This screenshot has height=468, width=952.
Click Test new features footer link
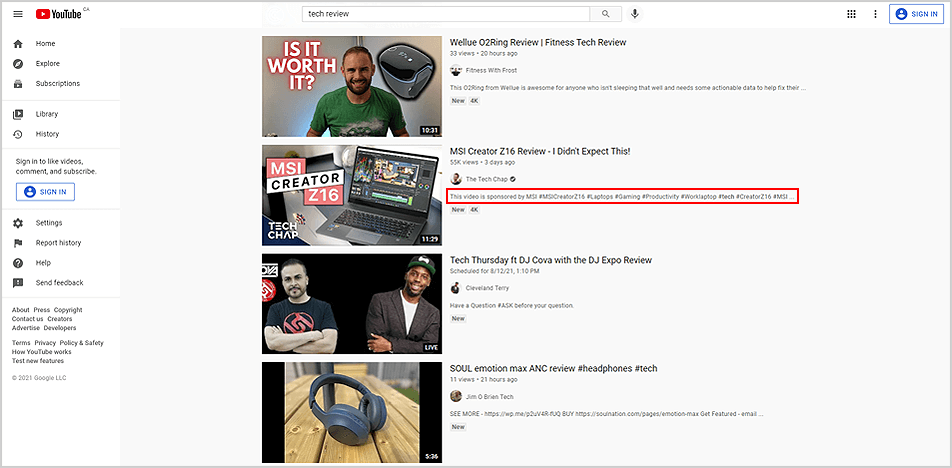click(x=38, y=361)
